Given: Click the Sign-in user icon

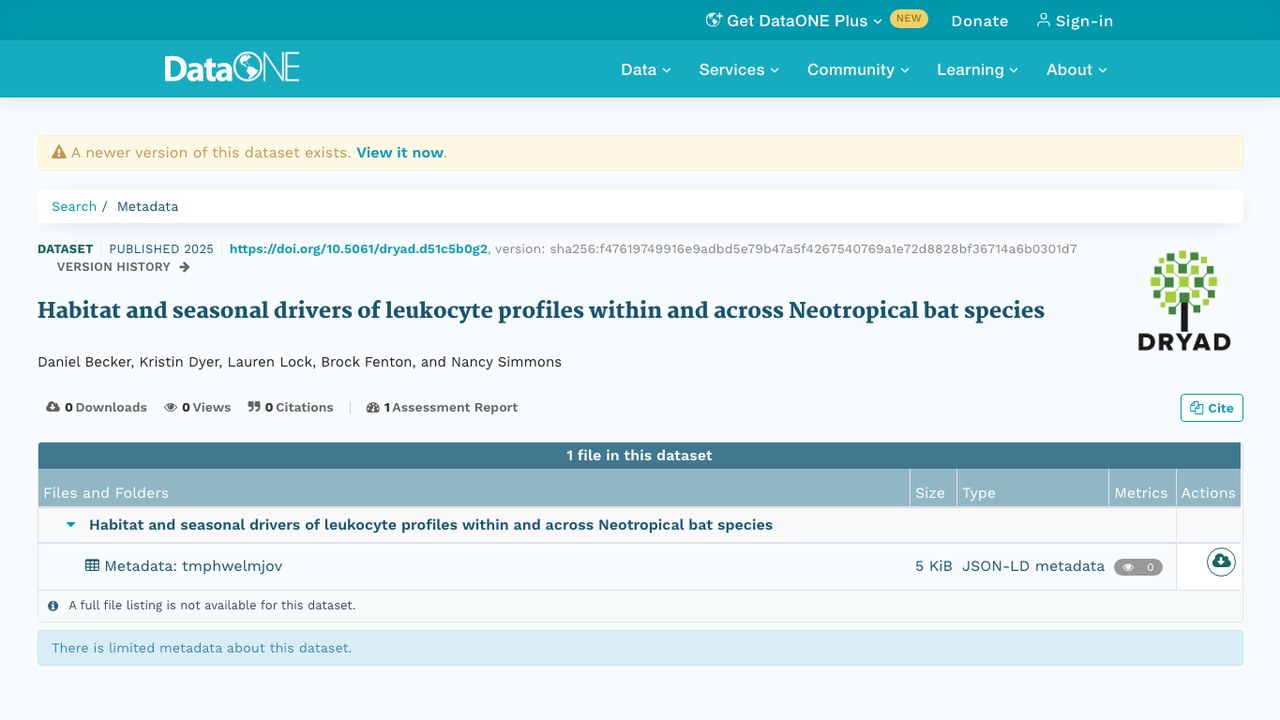Looking at the screenshot, I should tap(1043, 20).
